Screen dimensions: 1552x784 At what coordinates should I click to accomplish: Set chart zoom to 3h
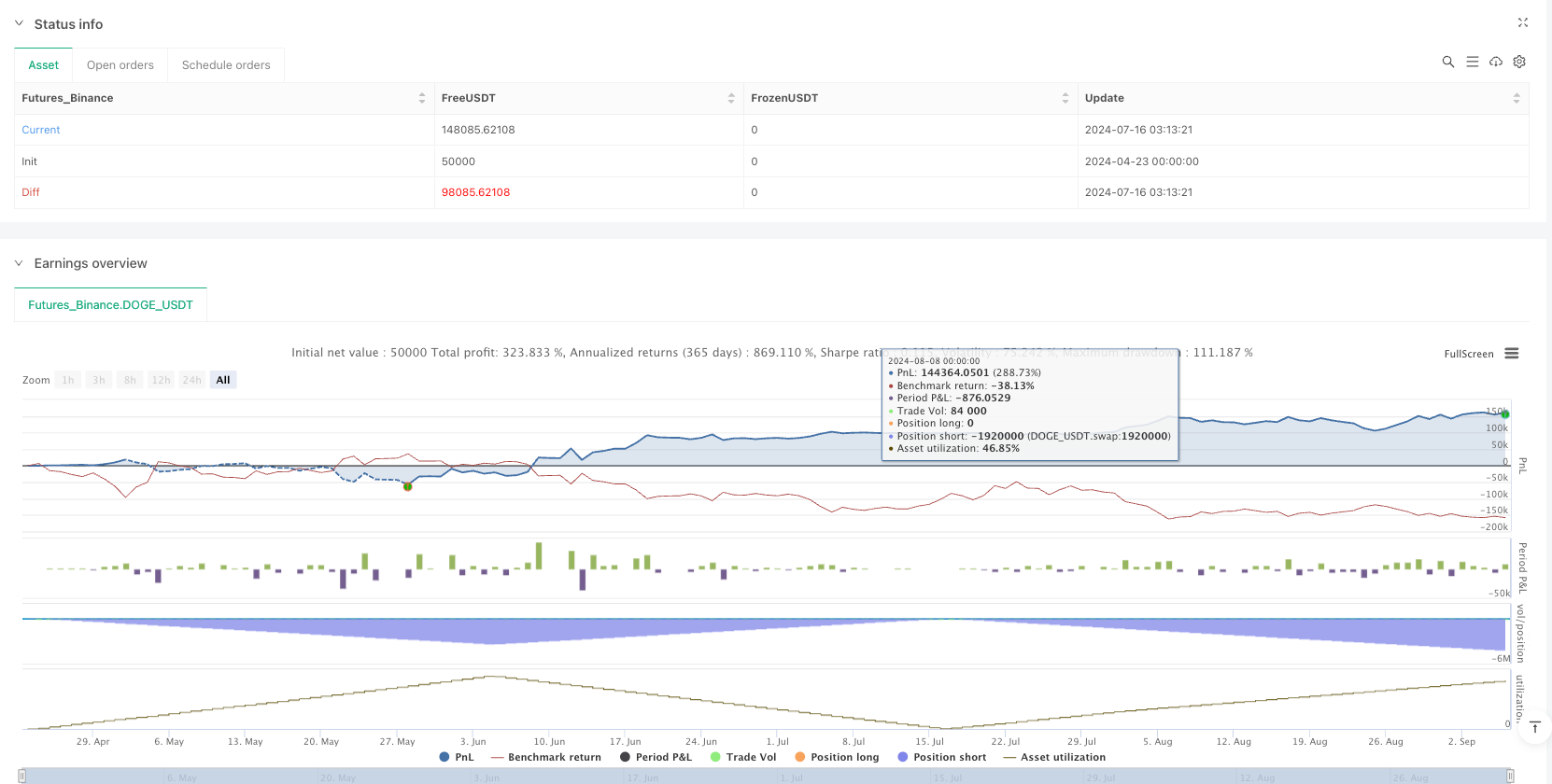pyautogui.click(x=98, y=380)
